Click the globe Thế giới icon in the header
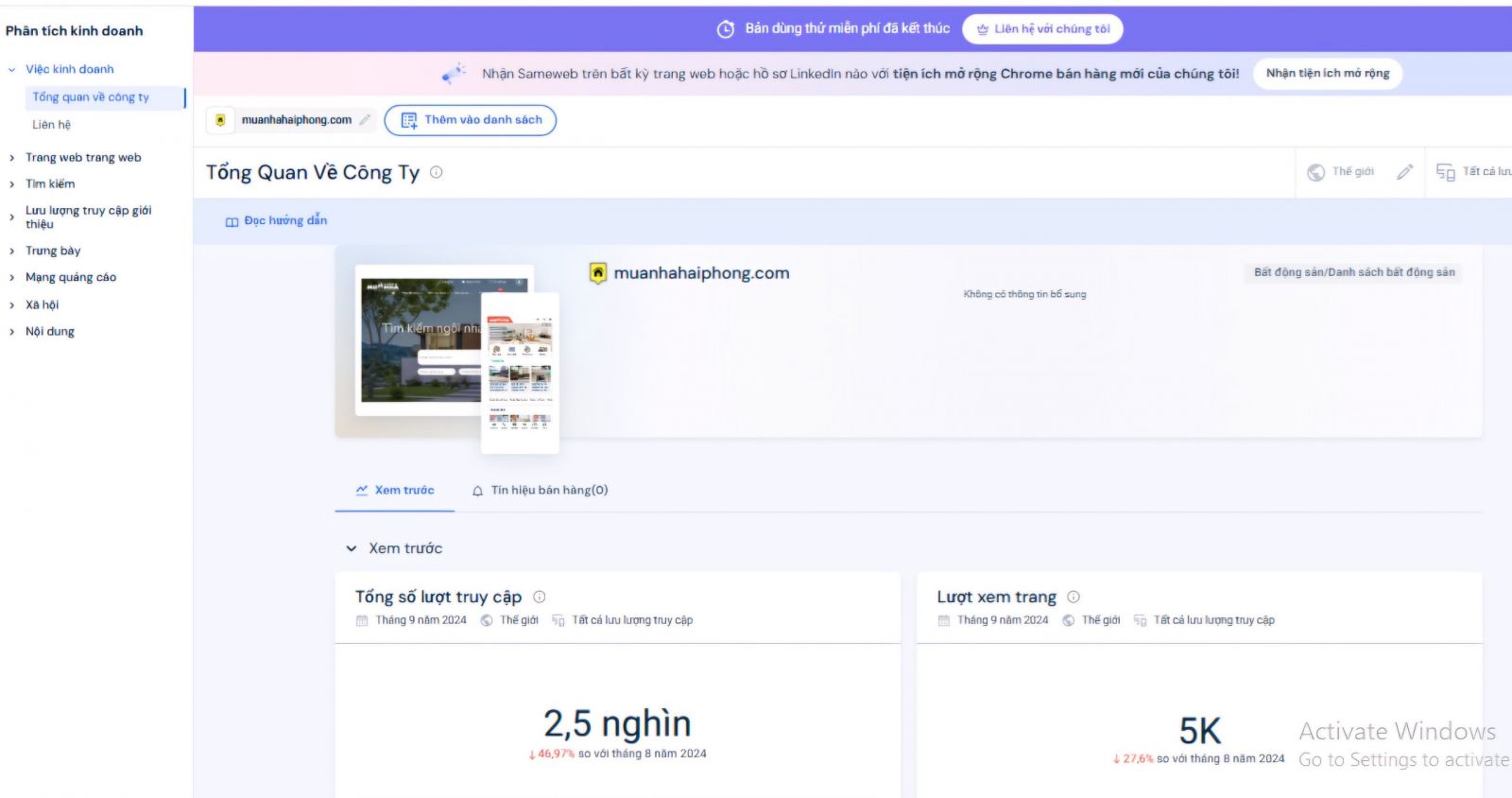 1315,172
